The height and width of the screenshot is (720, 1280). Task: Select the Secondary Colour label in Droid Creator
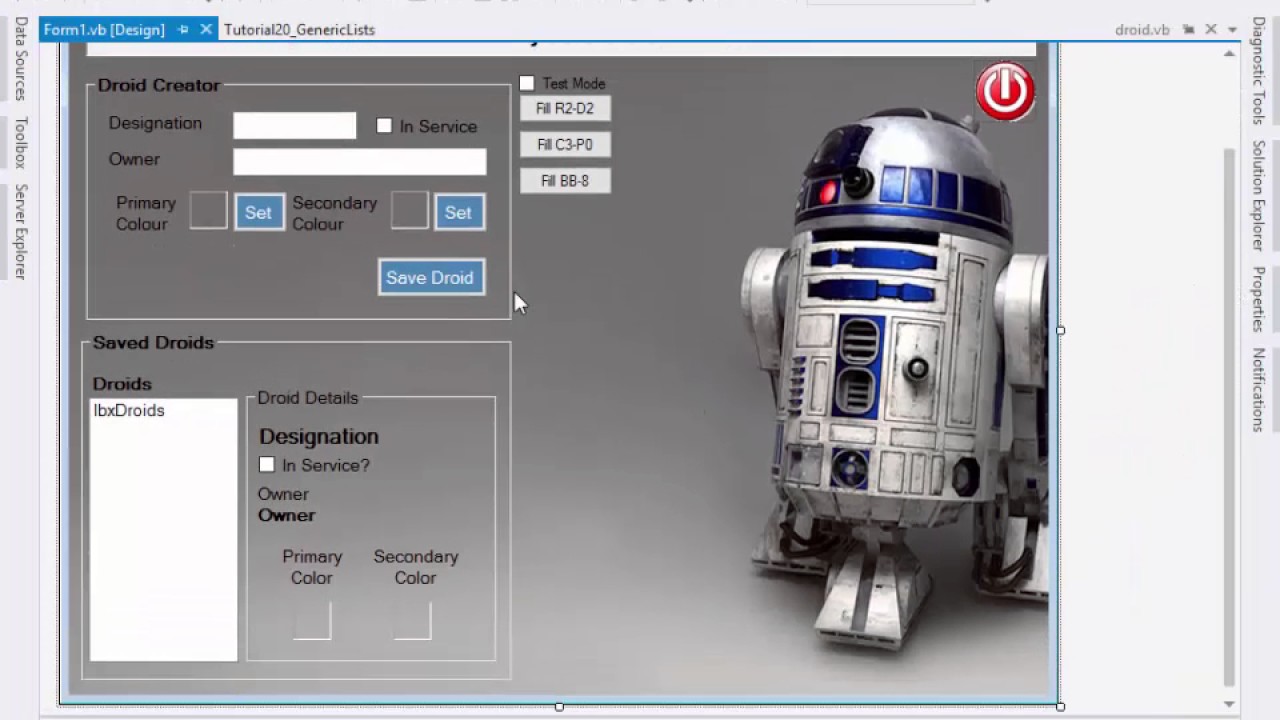click(335, 213)
